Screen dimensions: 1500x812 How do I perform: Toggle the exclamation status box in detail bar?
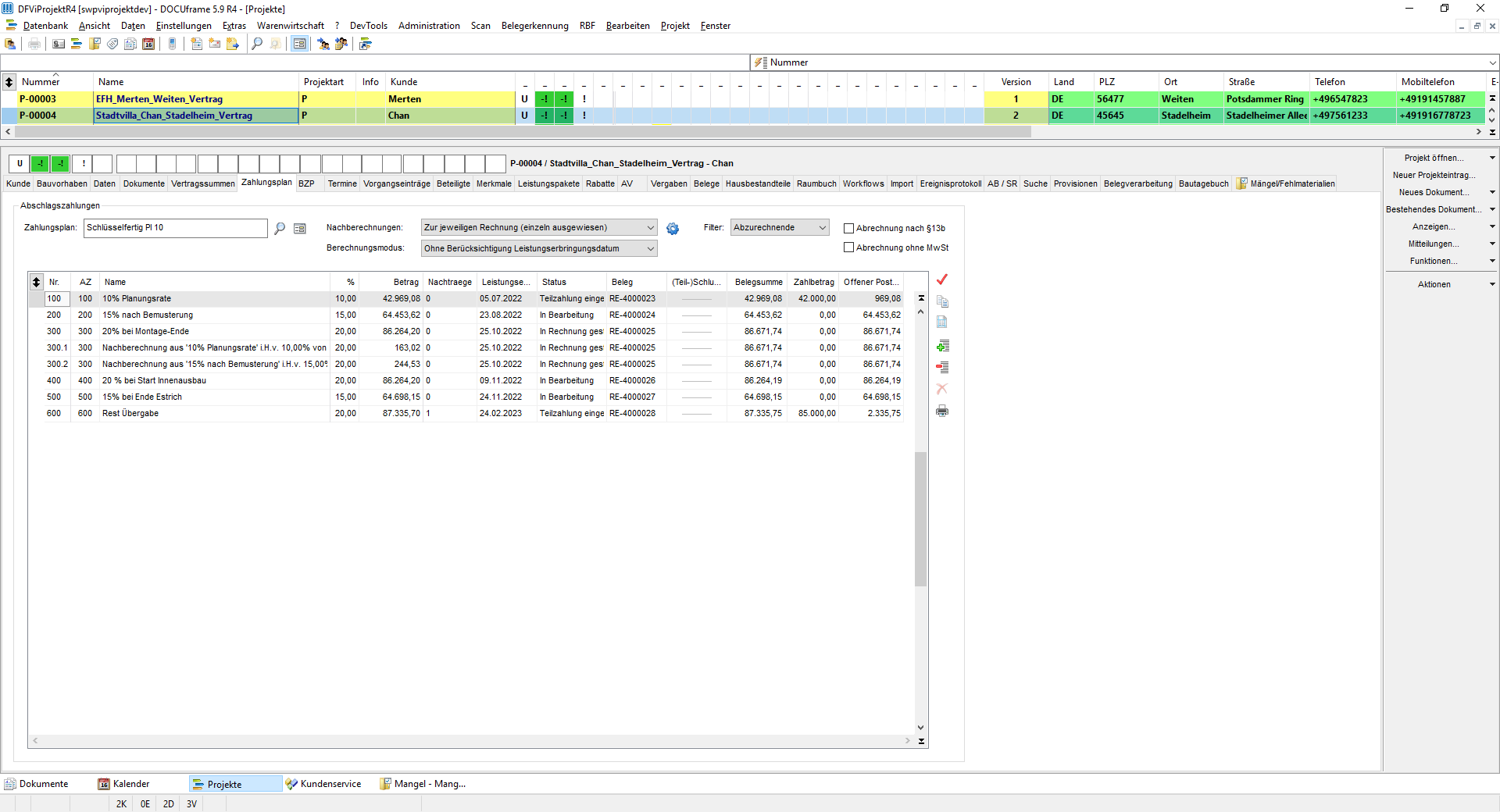[84, 163]
